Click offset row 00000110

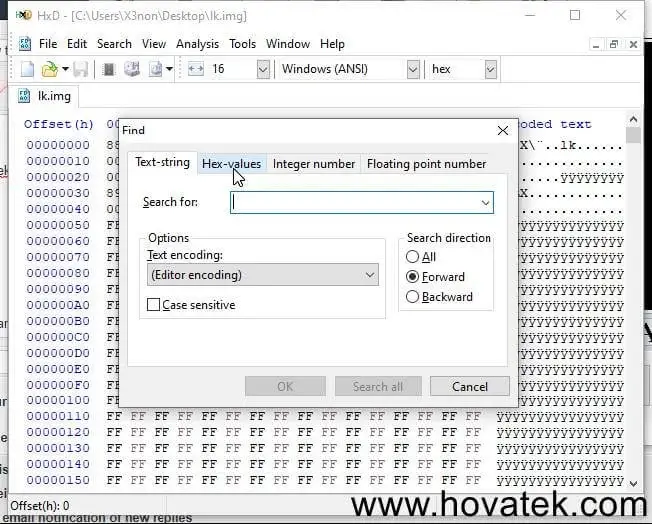pos(58,416)
